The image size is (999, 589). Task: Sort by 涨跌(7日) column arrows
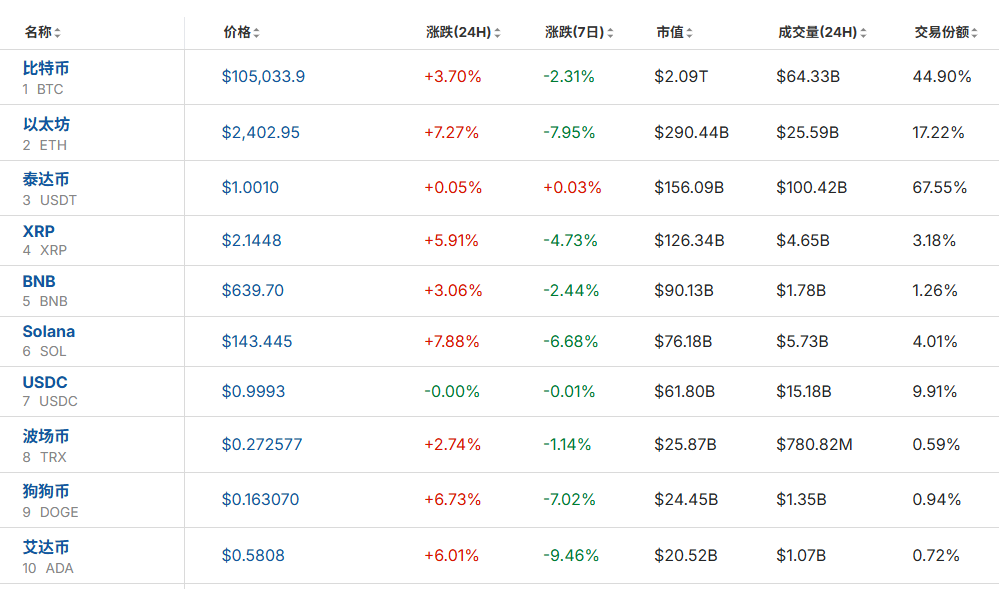click(610, 33)
